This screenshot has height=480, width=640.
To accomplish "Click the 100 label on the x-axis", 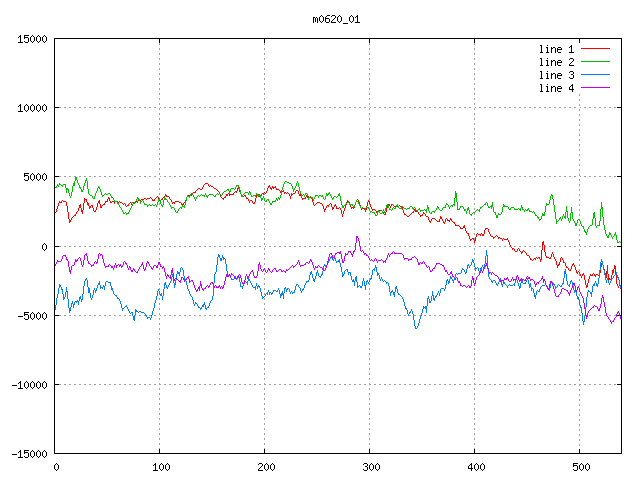I will click(160, 467).
